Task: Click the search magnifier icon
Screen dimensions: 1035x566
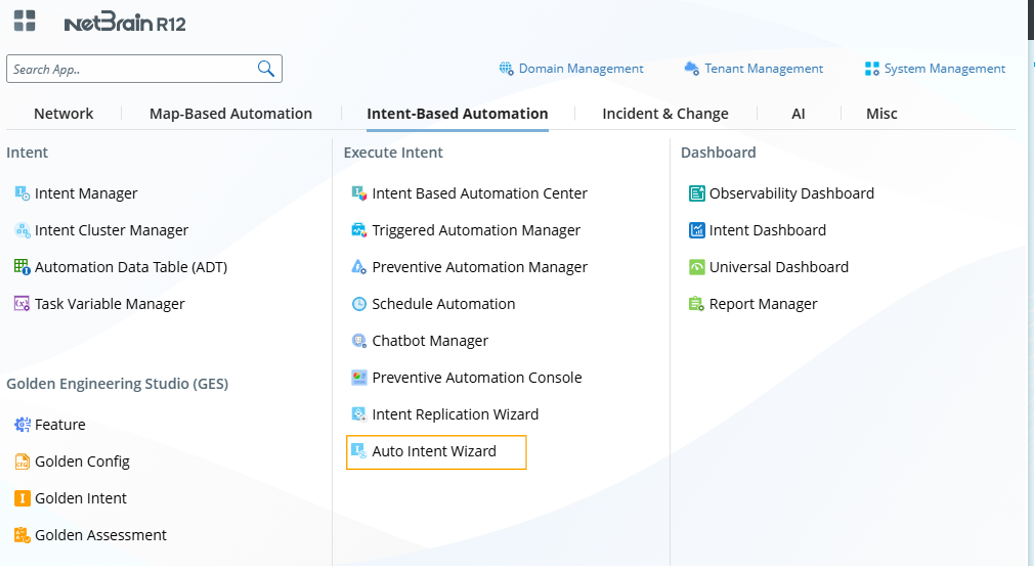Action: [266, 68]
